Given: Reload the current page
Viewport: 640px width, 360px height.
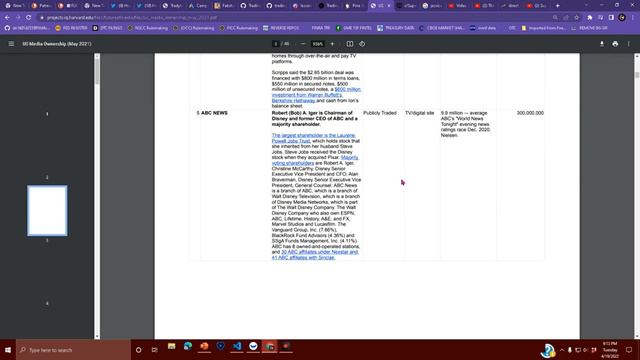Looking at the screenshot, I should coord(28,18).
